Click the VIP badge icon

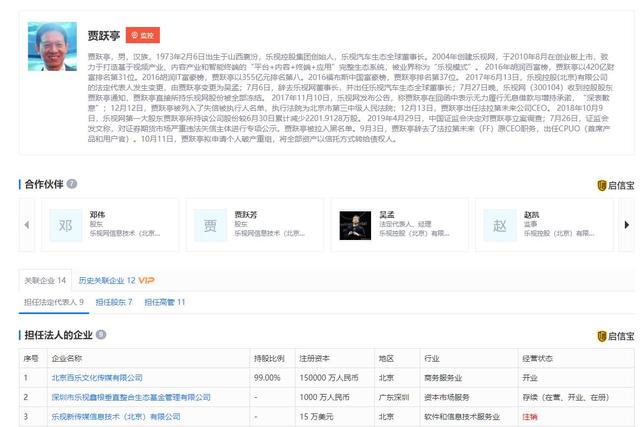(x=147, y=280)
